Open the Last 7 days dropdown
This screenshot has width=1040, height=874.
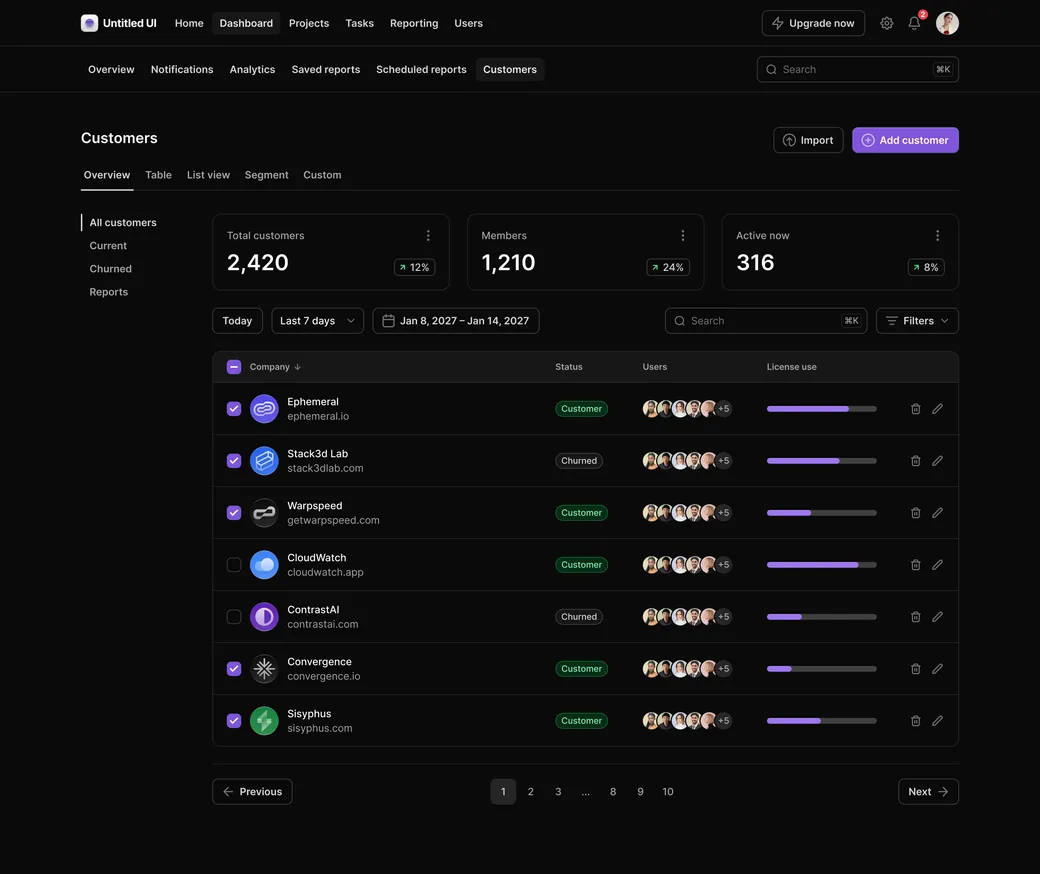pyautogui.click(x=318, y=321)
